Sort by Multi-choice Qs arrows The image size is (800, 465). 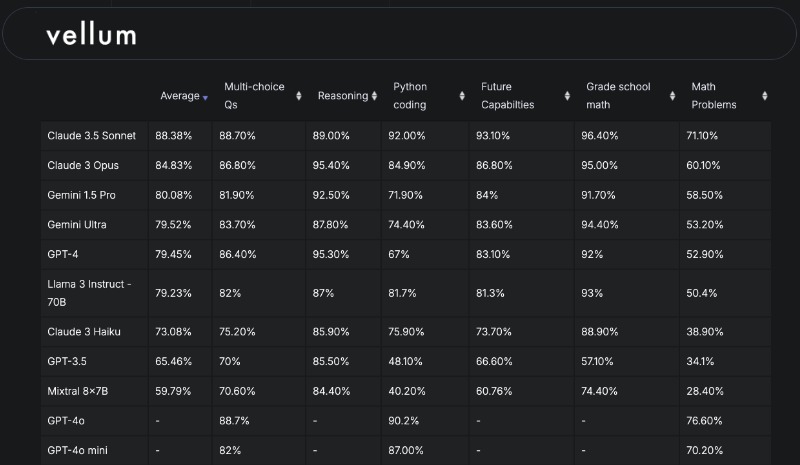tap(299, 96)
